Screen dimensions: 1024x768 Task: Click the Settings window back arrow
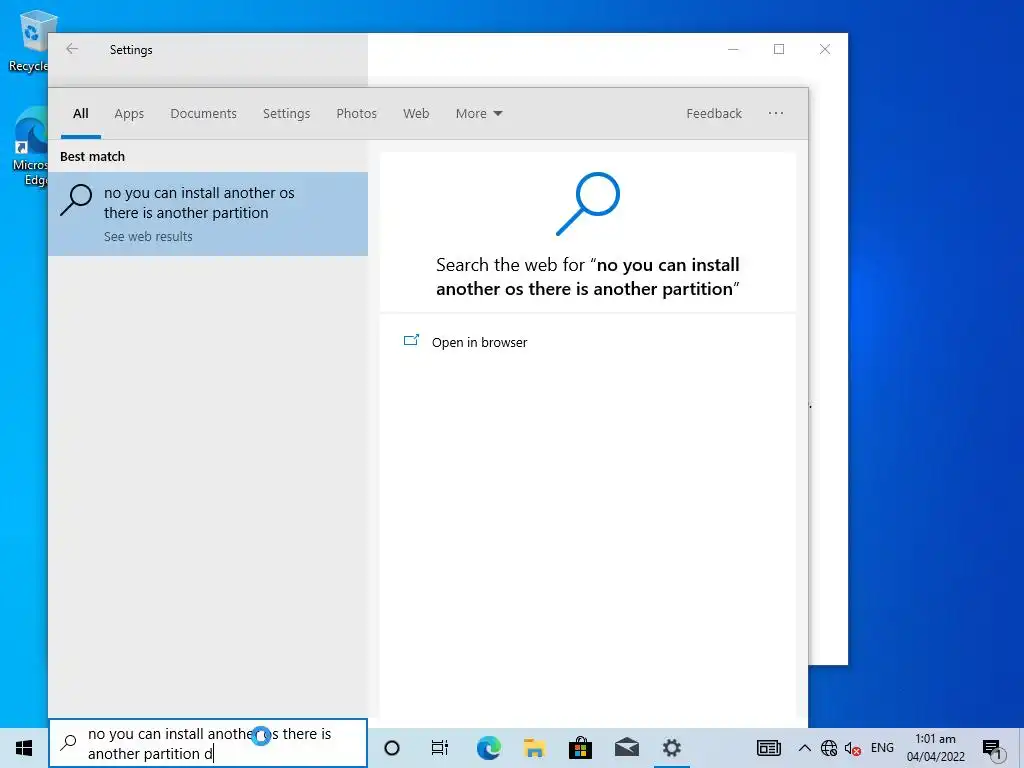pyautogui.click(x=72, y=49)
